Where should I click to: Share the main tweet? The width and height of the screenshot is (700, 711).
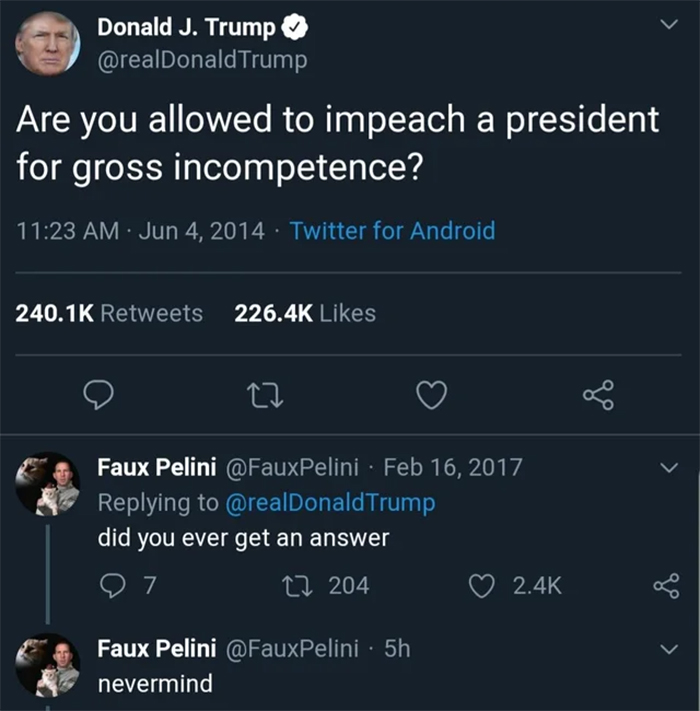coord(598,398)
